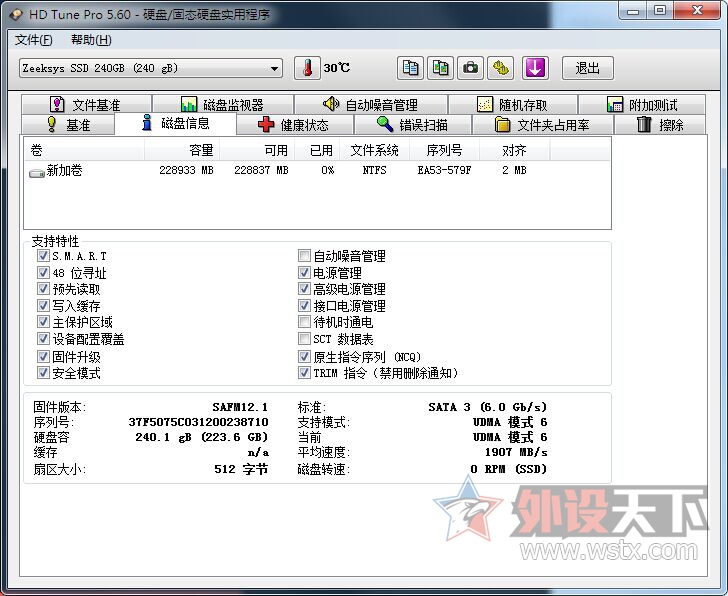Toggle the 48 位寻址 checkbox

pos(43,272)
